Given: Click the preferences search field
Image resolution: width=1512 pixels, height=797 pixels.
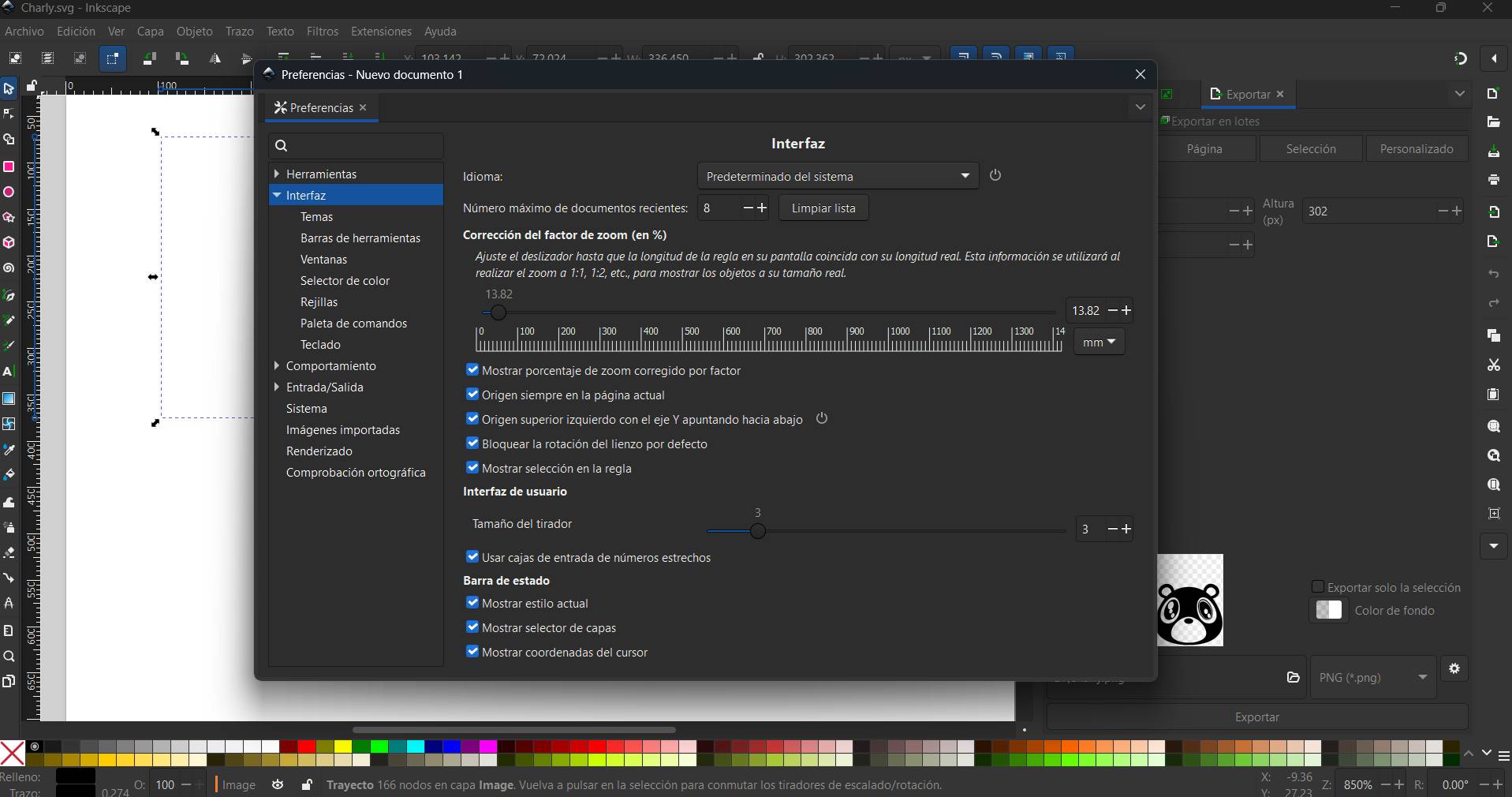Looking at the screenshot, I should click(x=356, y=145).
